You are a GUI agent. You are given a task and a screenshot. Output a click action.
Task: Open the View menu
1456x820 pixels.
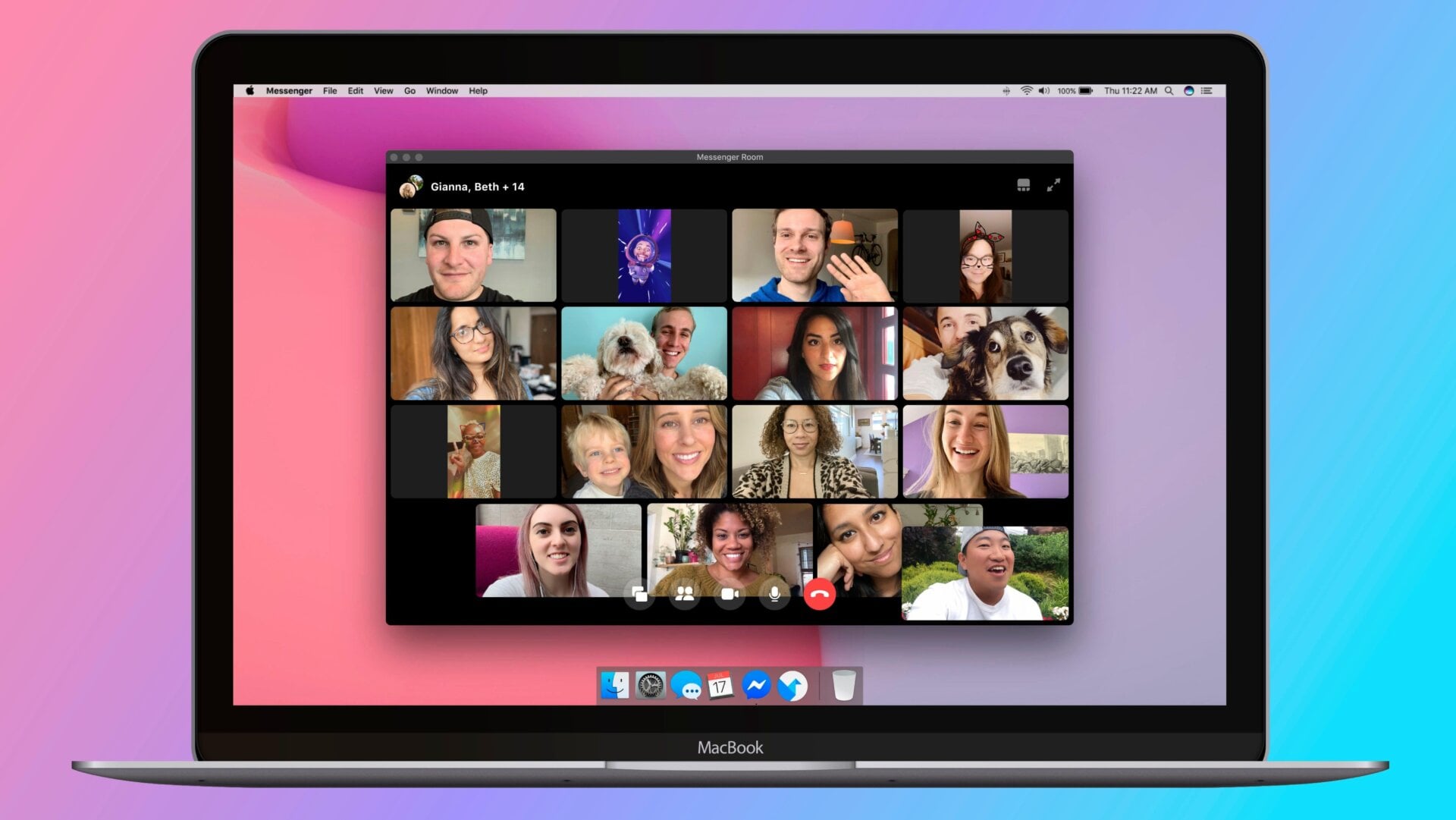pos(383,90)
